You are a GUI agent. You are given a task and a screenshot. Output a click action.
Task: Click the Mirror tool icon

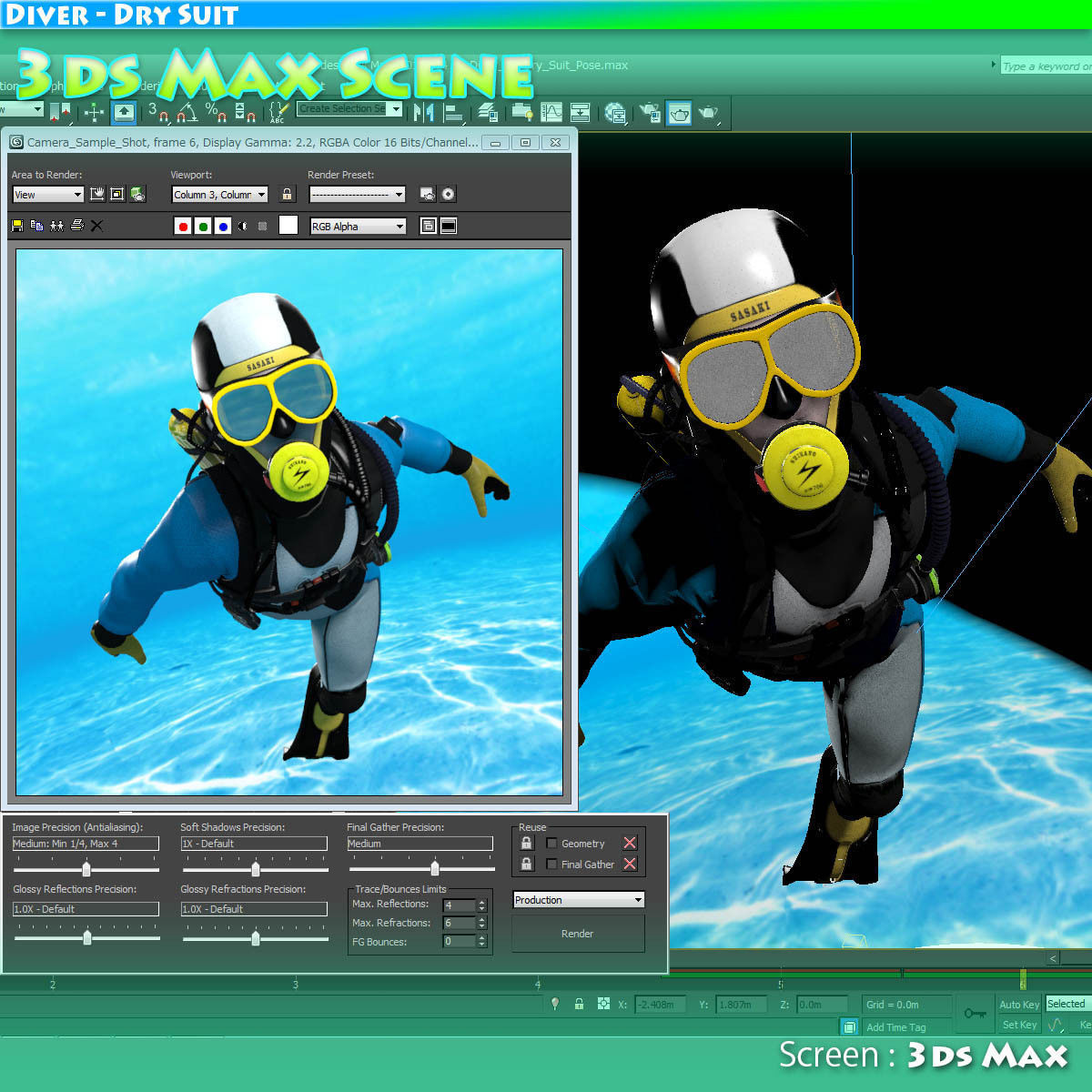click(423, 113)
